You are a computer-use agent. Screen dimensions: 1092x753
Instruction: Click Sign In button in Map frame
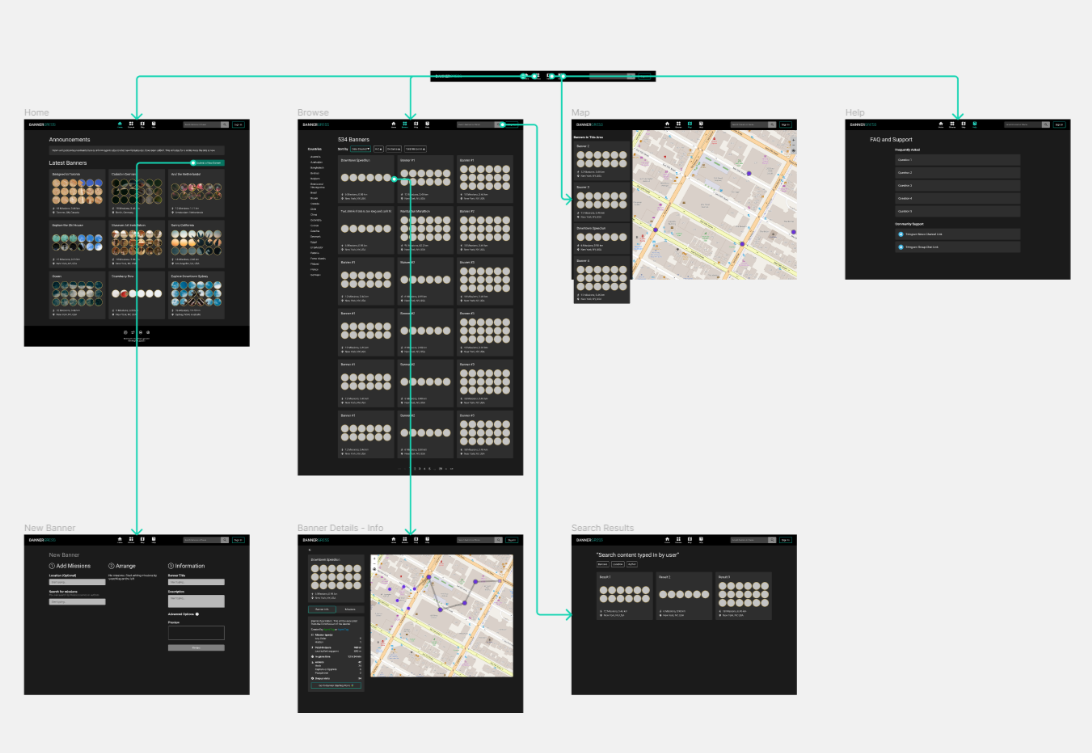786,125
